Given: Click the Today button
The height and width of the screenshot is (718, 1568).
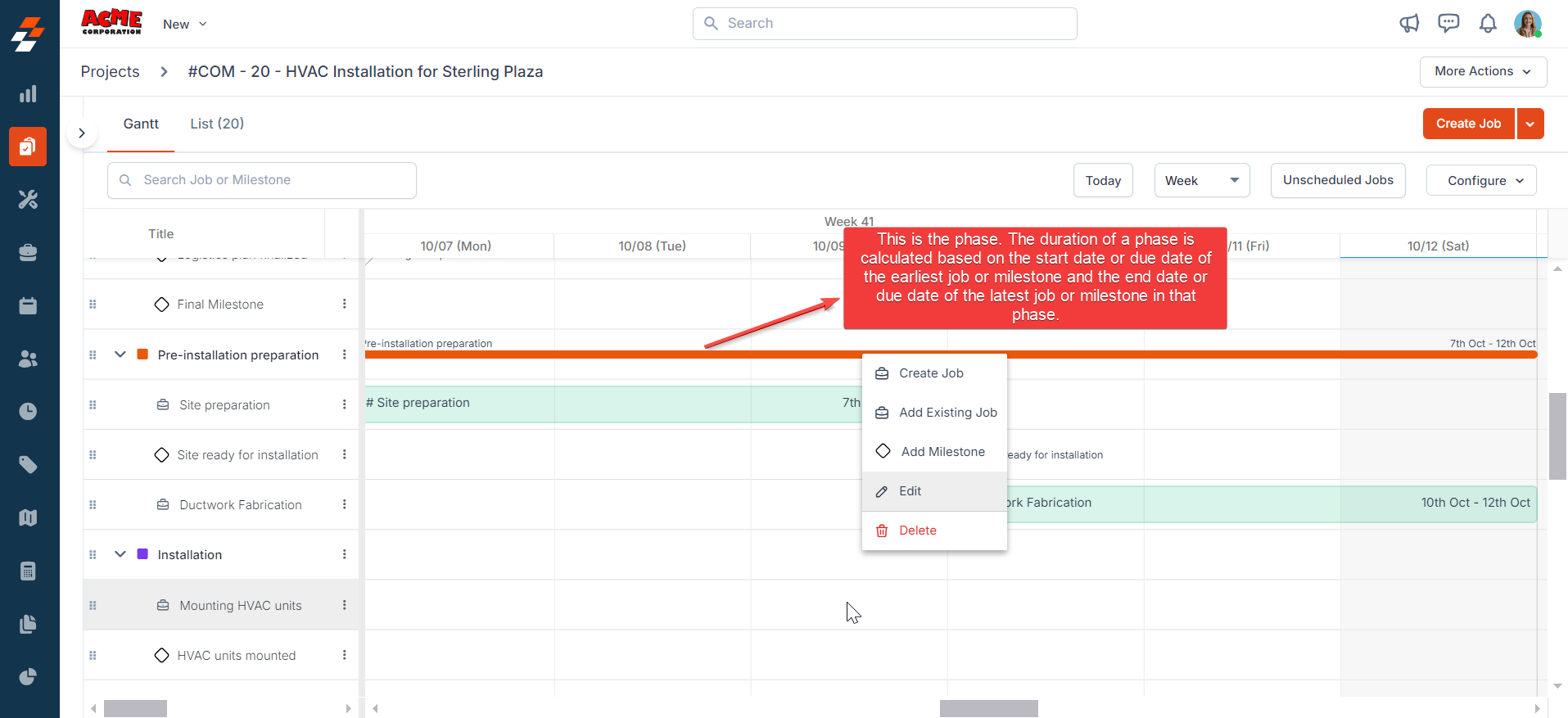Looking at the screenshot, I should tap(1102, 181).
